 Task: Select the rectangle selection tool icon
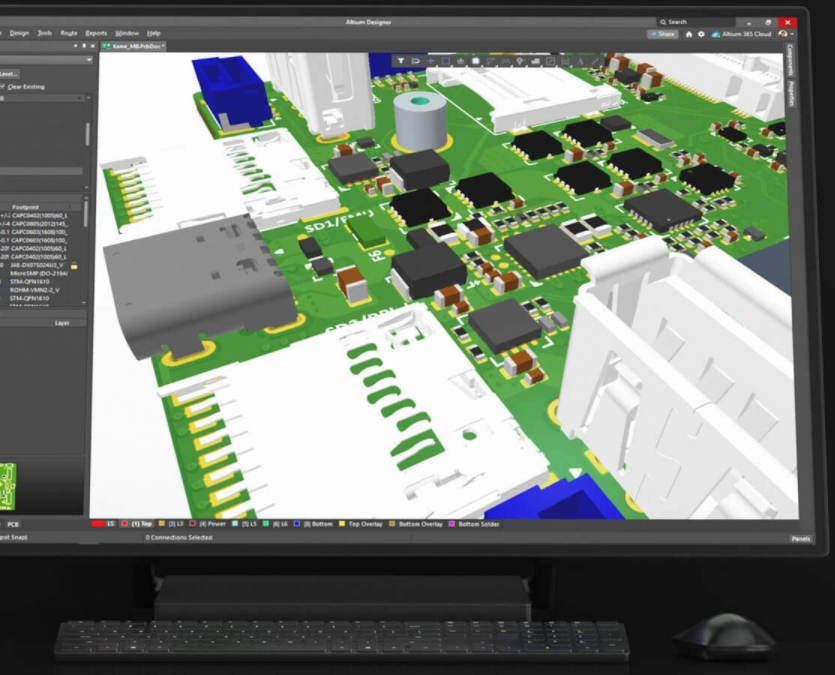click(x=445, y=61)
